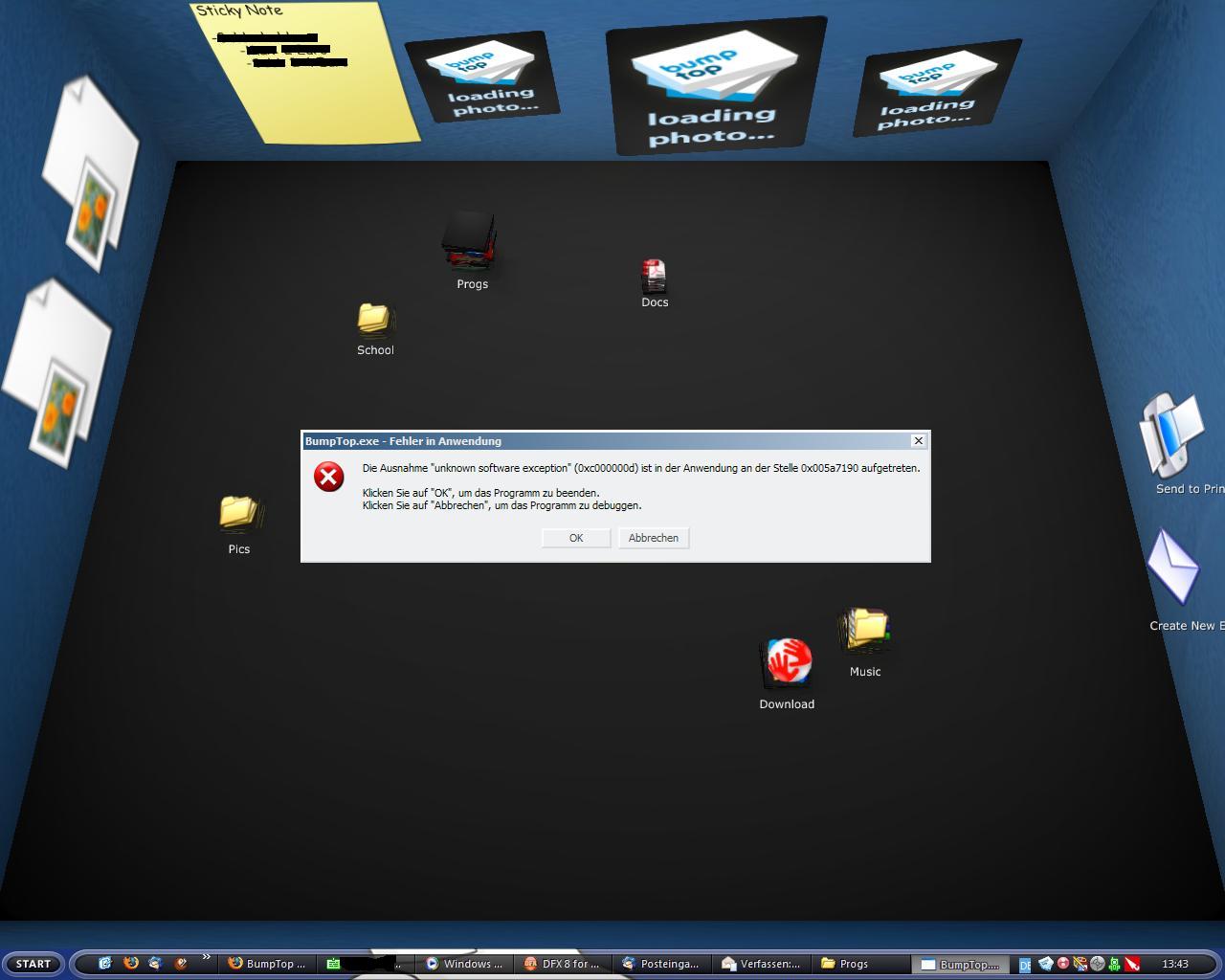Select the Download icon
This screenshot has width=1225, height=980.
pos(787,662)
